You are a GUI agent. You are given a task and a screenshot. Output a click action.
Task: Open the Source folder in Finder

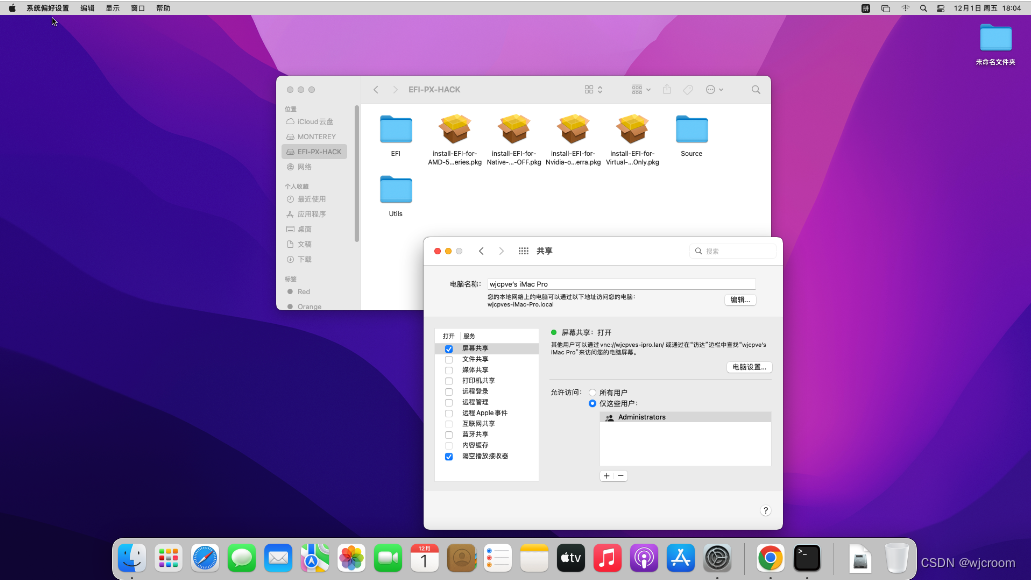(x=692, y=130)
